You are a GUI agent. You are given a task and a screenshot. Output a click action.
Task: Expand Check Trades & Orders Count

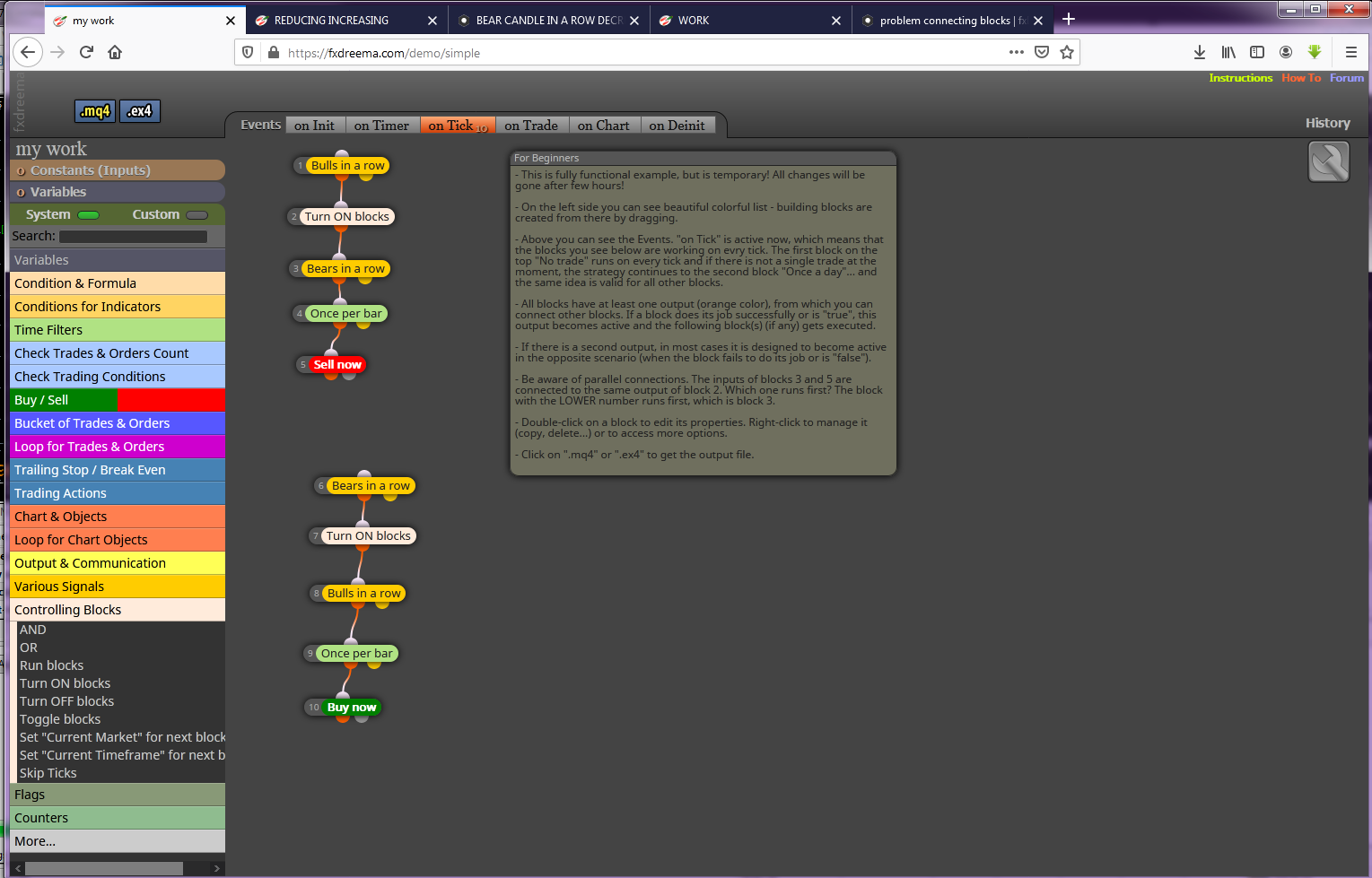[118, 353]
